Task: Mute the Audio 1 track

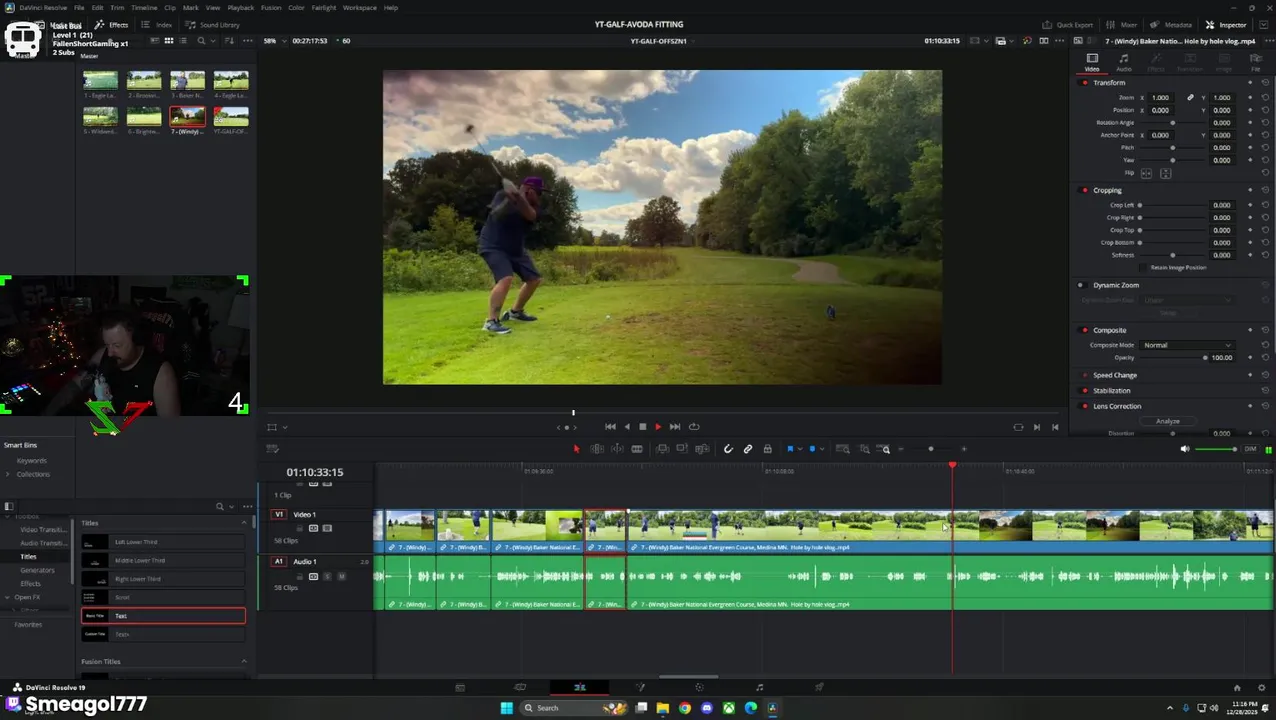Action: [341, 577]
